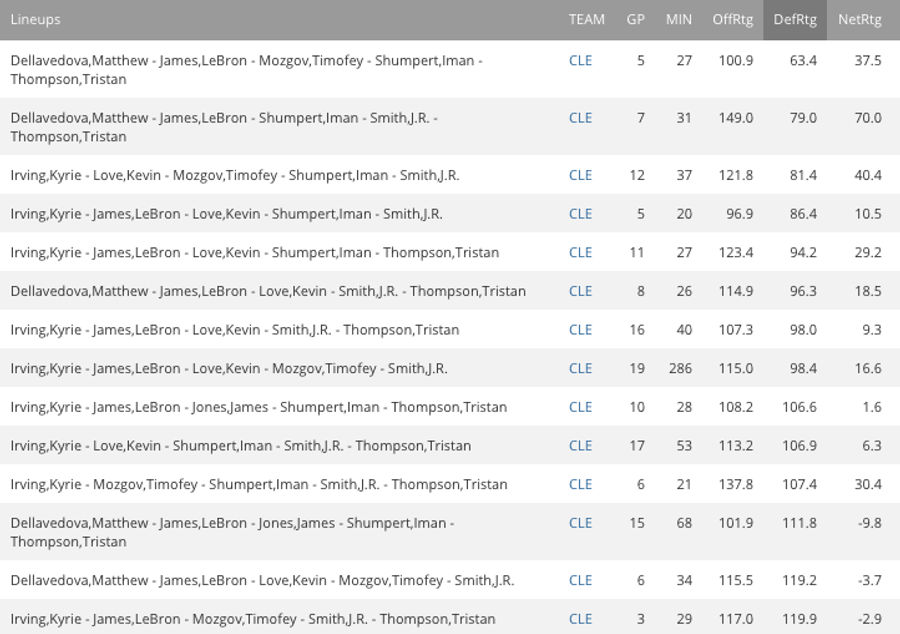Click CLE link in 16 GP row

point(580,330)
